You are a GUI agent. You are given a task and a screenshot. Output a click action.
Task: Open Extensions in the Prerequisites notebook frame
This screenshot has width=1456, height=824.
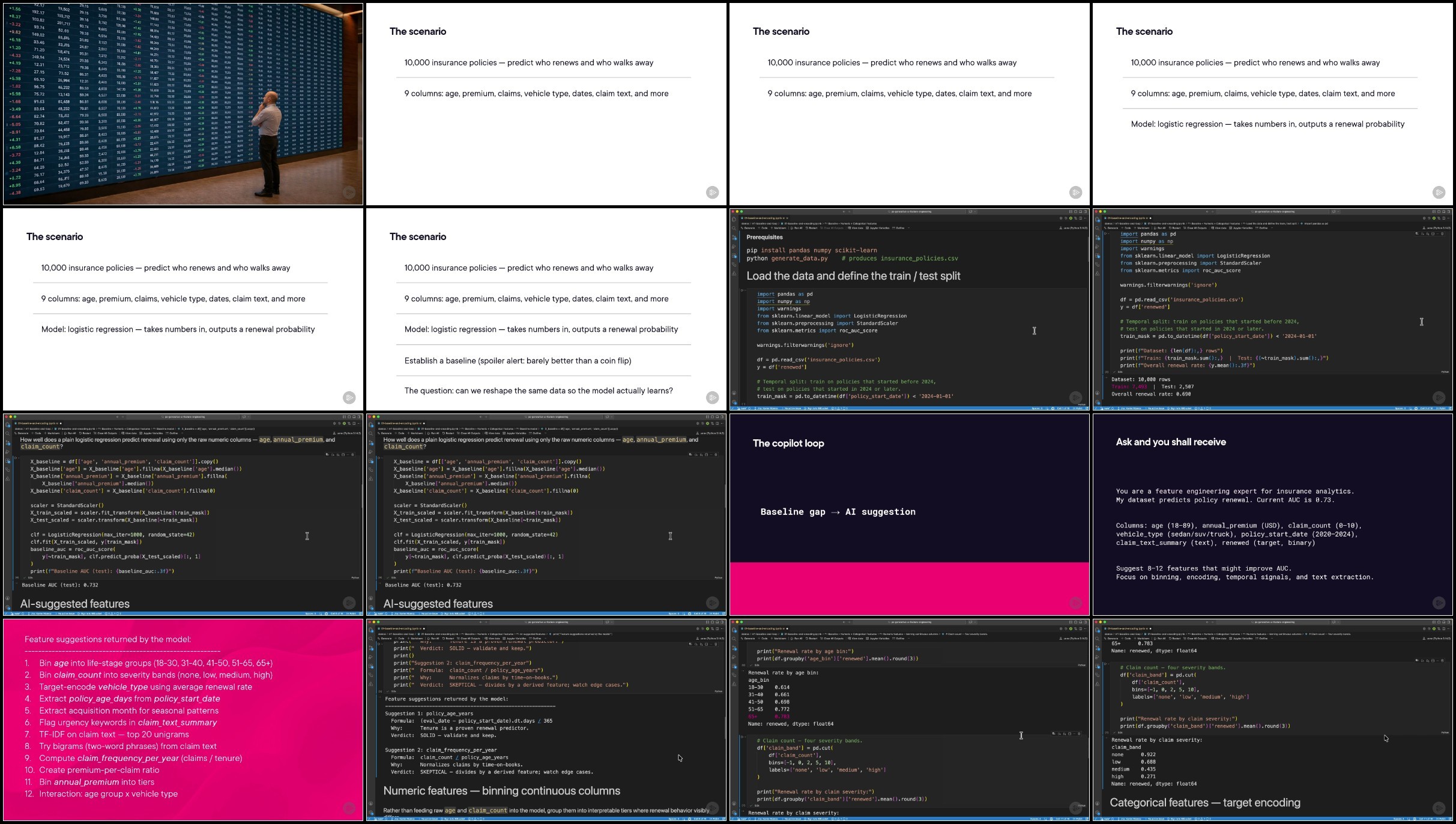(734, 256)
